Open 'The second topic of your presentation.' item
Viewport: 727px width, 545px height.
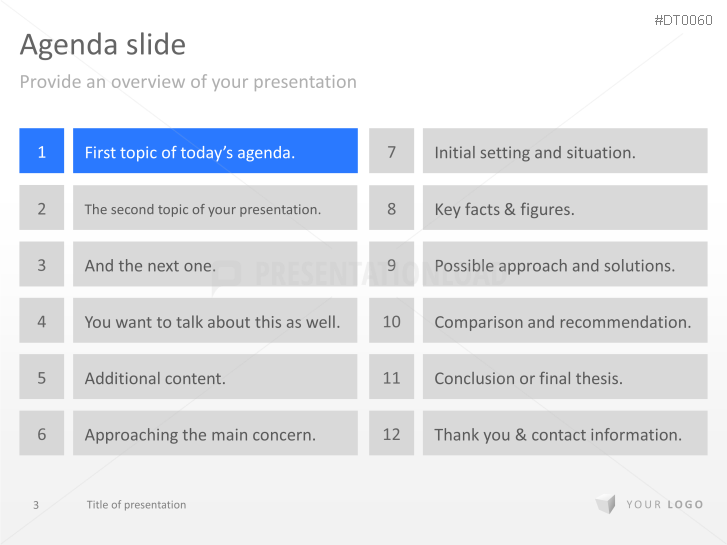click(x=215, y=209)
